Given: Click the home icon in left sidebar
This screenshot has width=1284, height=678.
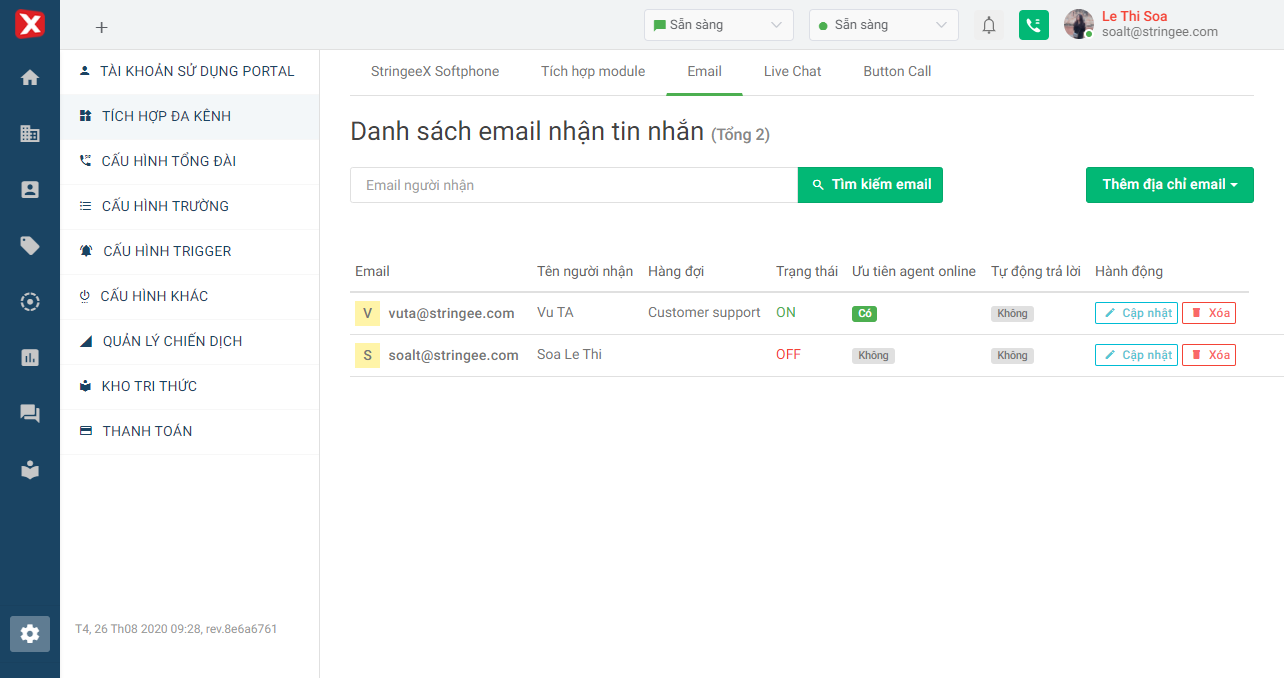Looking at the screenshot, I should click(x=30, y=78).
